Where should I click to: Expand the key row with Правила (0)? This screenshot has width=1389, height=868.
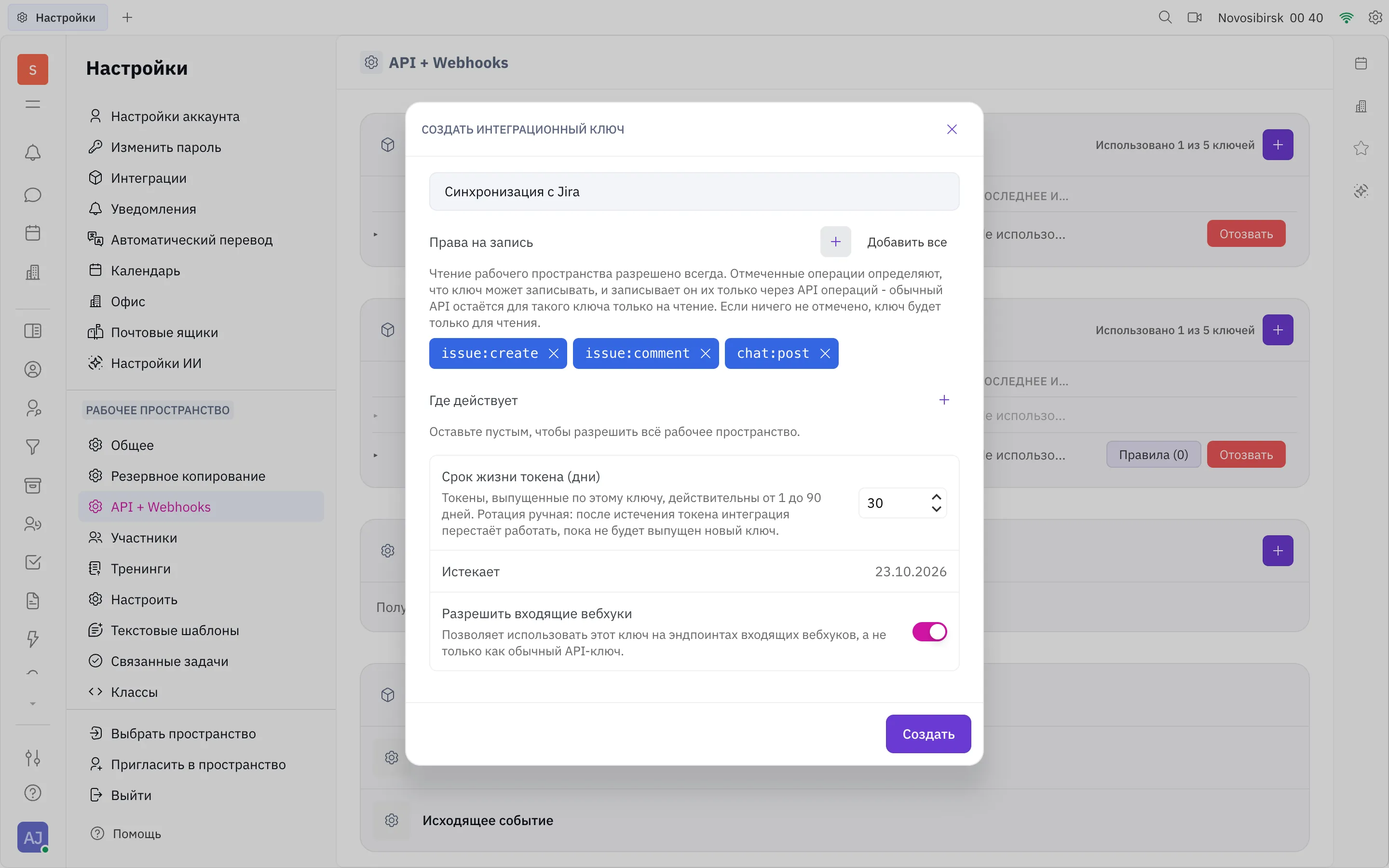[375, 455]
